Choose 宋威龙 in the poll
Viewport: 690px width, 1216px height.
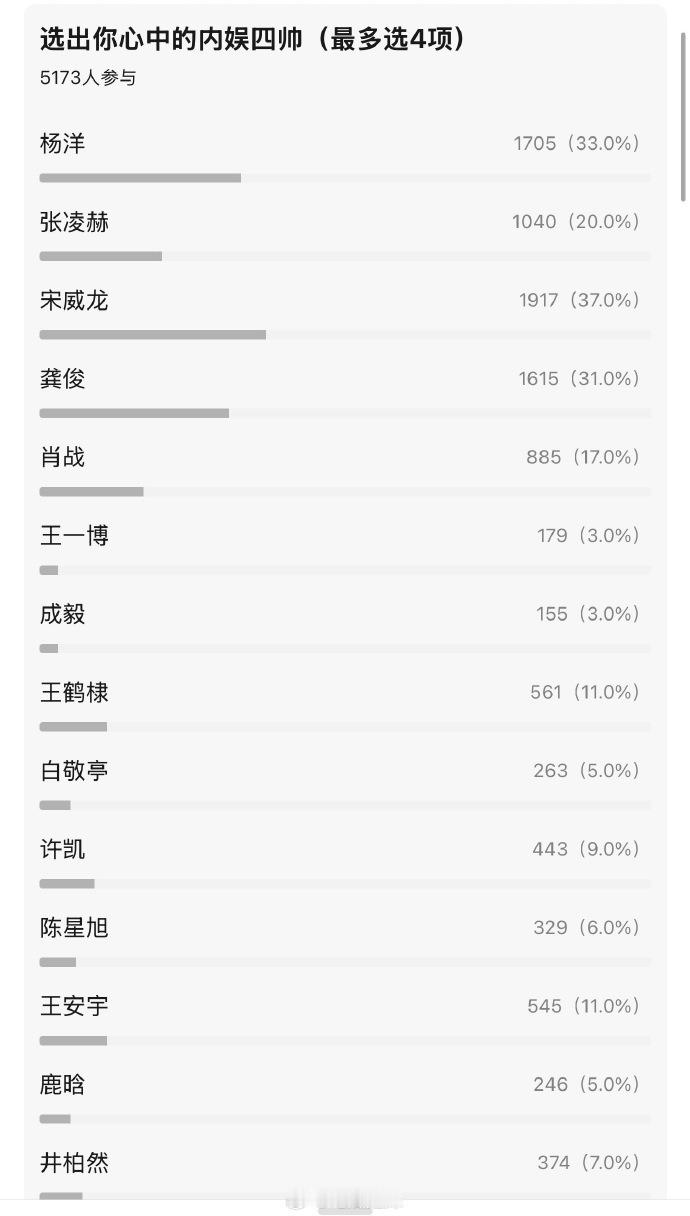345,312
